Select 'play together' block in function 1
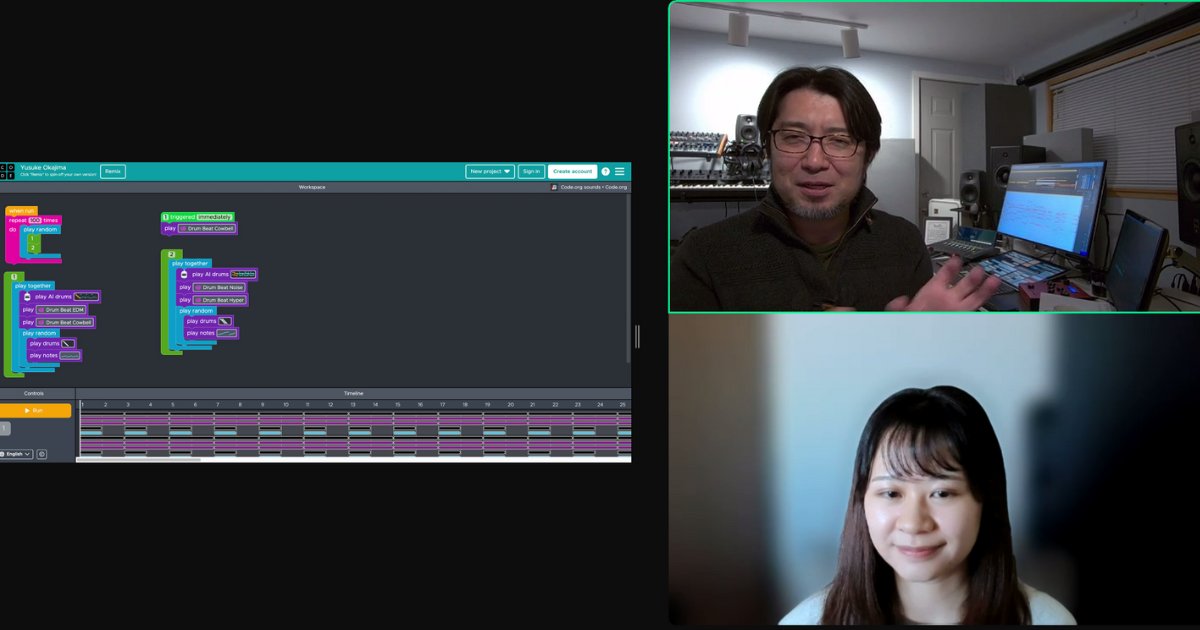Image resolution: width=1200 pixels, height=630 pixels. (33, 286)
